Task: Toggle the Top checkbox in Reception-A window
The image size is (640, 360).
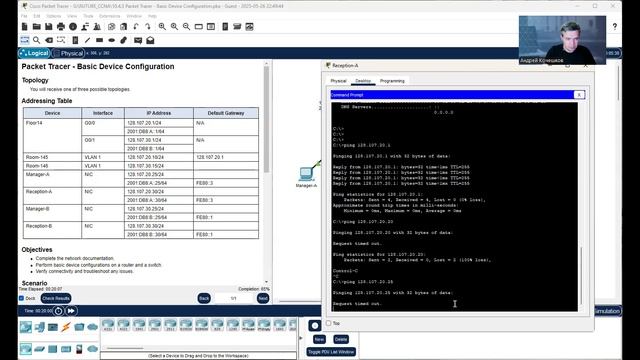Action: click(x=329, y=323)
